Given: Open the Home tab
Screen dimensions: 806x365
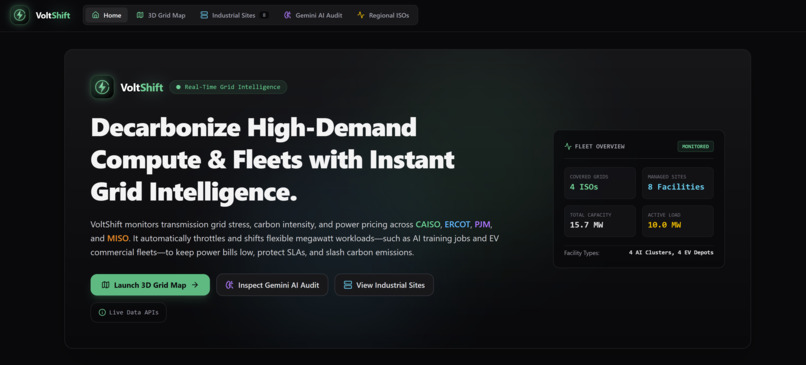Looking at the screenshot, I should pyautogui.click(x=106, y=15).
